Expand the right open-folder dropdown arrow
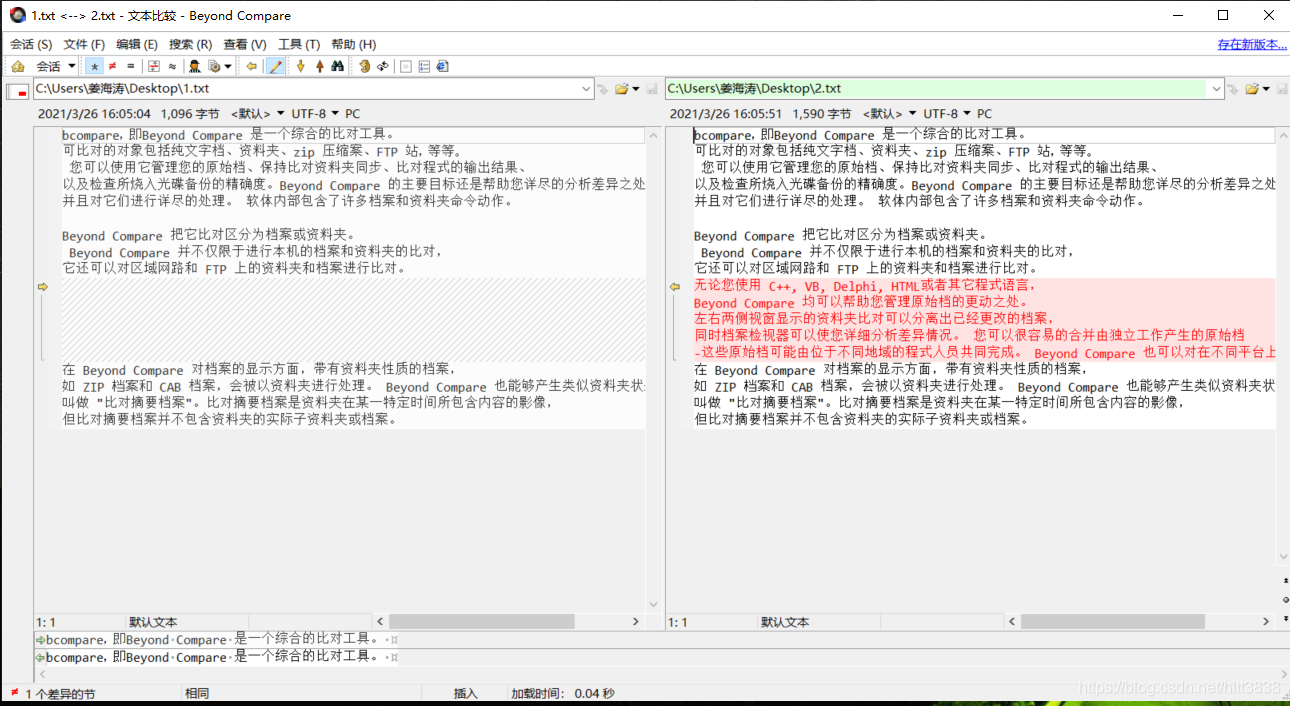 (x=1265, y=89)
